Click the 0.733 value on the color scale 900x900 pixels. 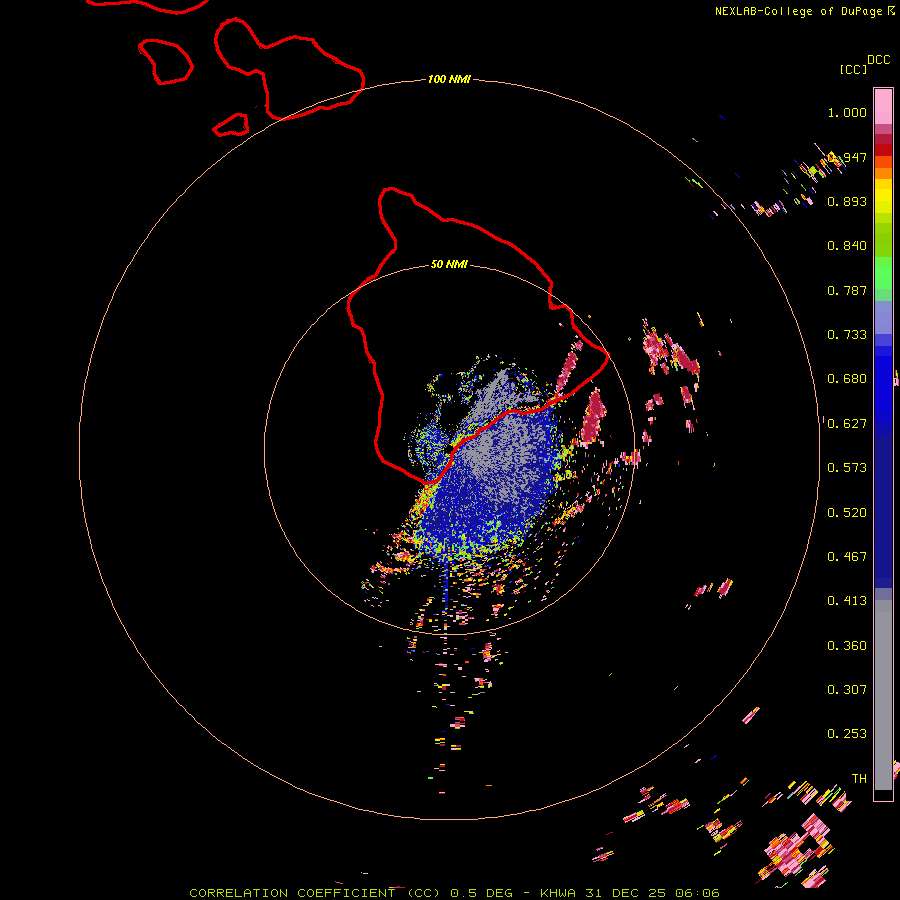[847, 335]
